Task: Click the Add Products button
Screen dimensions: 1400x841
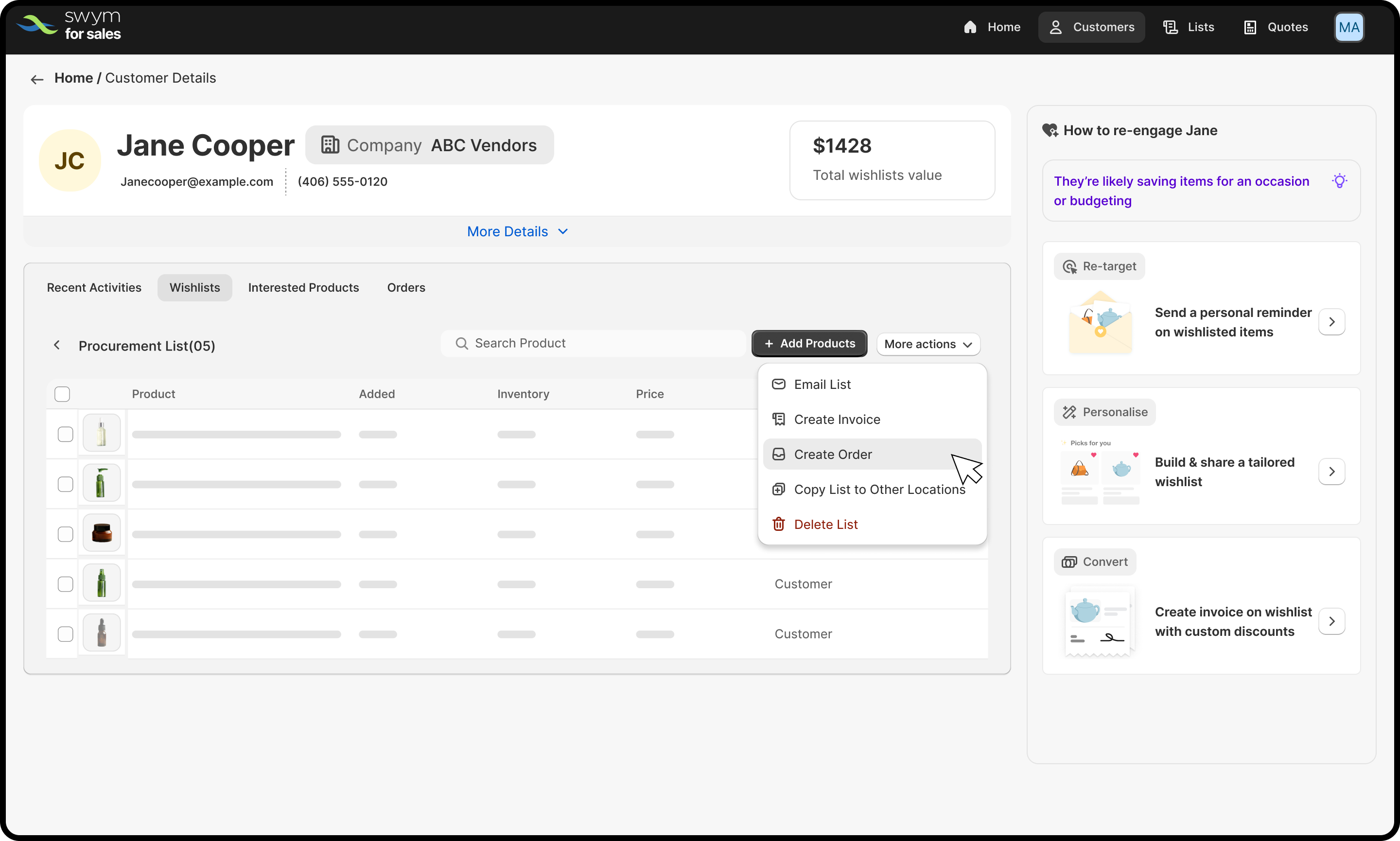Action: pos(809,343)
